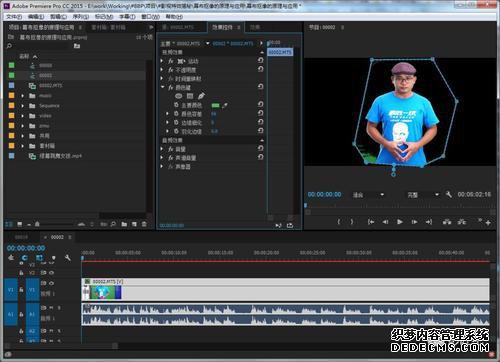Click the new bin folder icon in the Project panel
The height and width of the screenshot is (362, 500).
pos(124,224)
